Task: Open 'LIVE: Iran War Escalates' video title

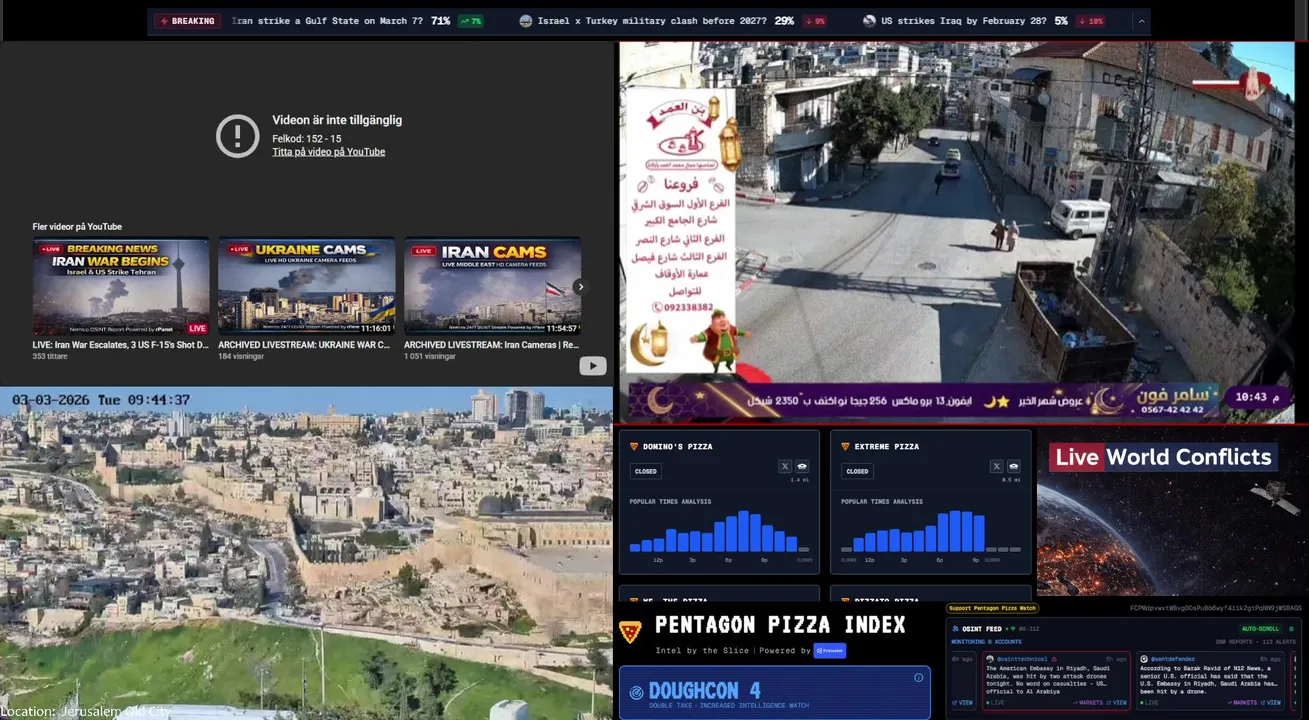Action: click(x=121, y=345)
